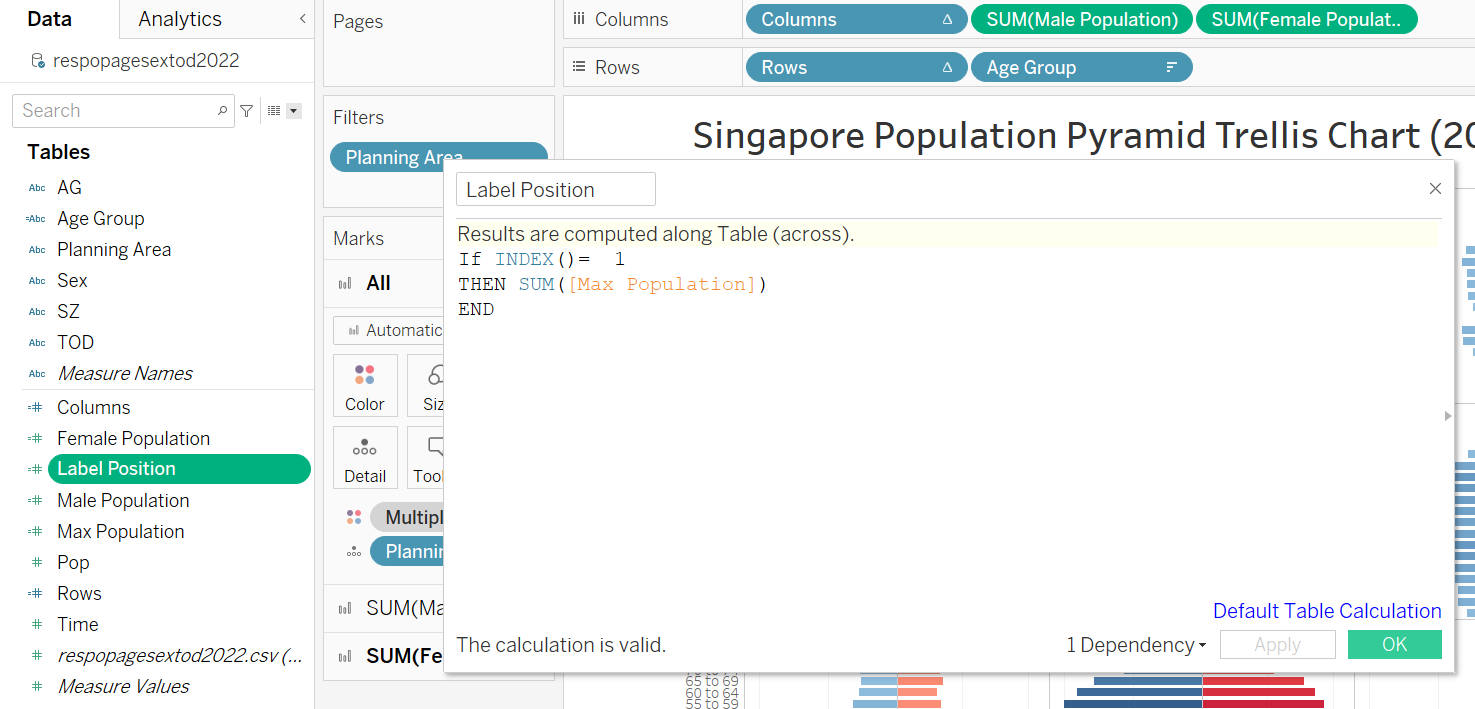Screen dimensions: 1475x709
Task: Open the Color marks card
Action: coord(365,386)
